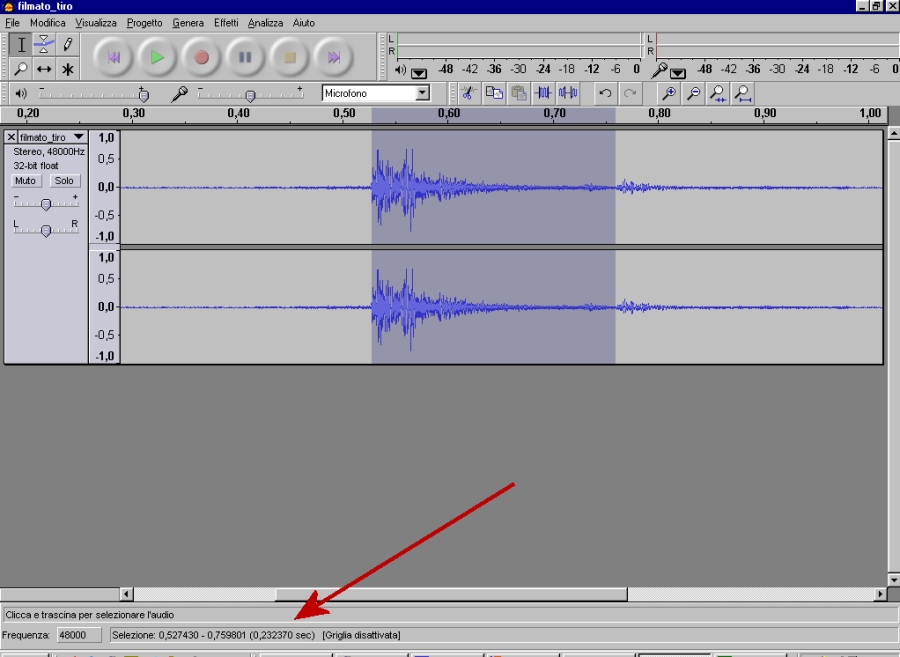Click the Griglia disattivata status text
Image resolution: width=900 pixels, height=657 pixels.
[x=362, y=635]
